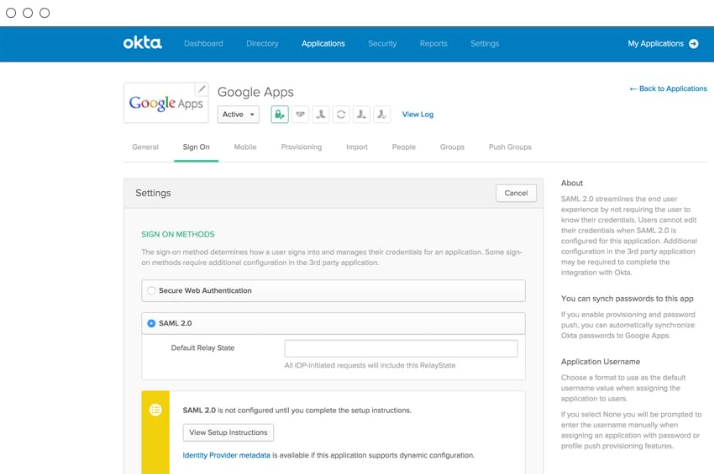Screen dimensions: 714x474
Task: Click the My Applications arrow icon
Action: tap(694, 44)
